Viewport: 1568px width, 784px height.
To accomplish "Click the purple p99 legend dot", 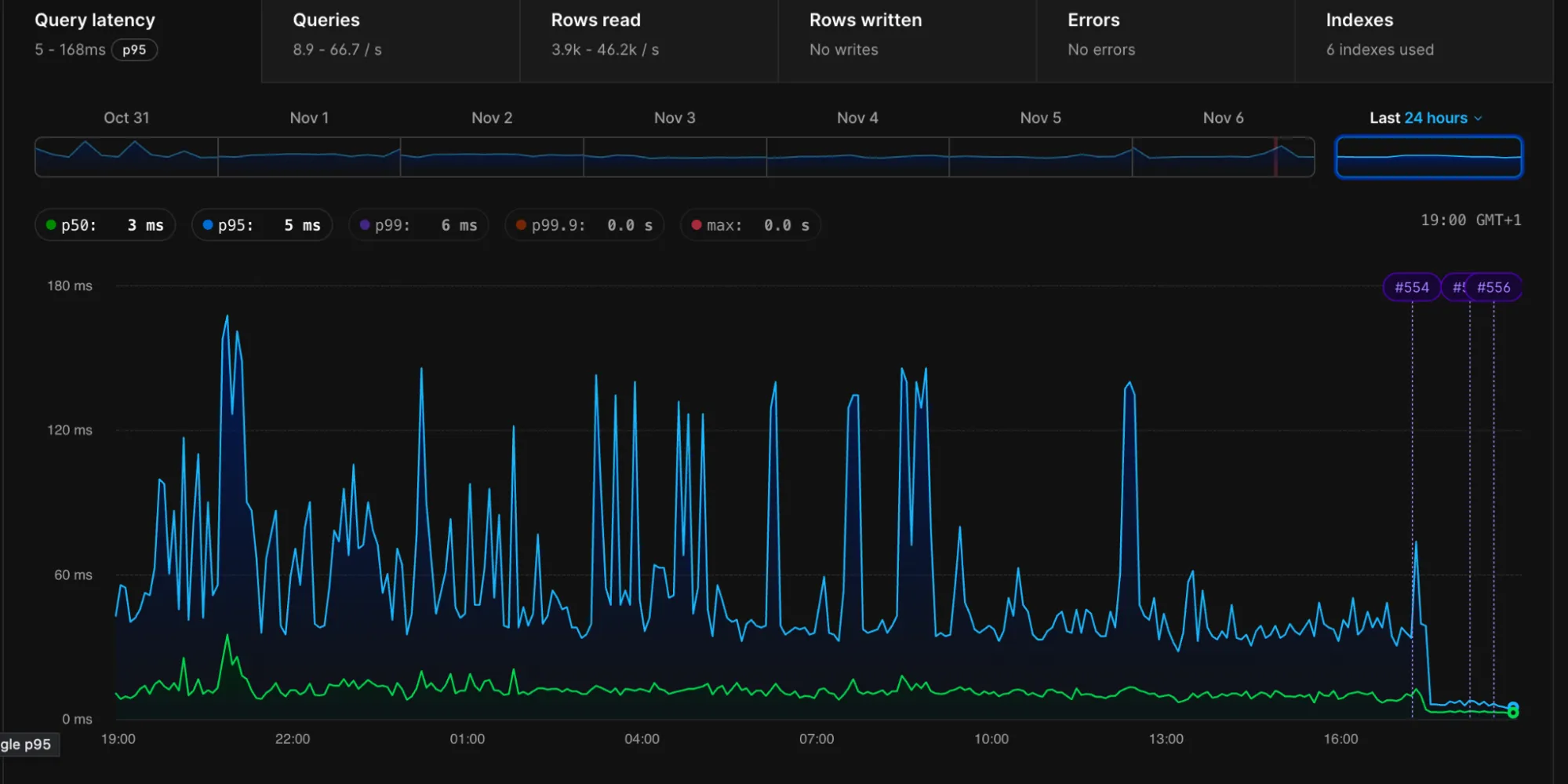I will pos(365,225).
